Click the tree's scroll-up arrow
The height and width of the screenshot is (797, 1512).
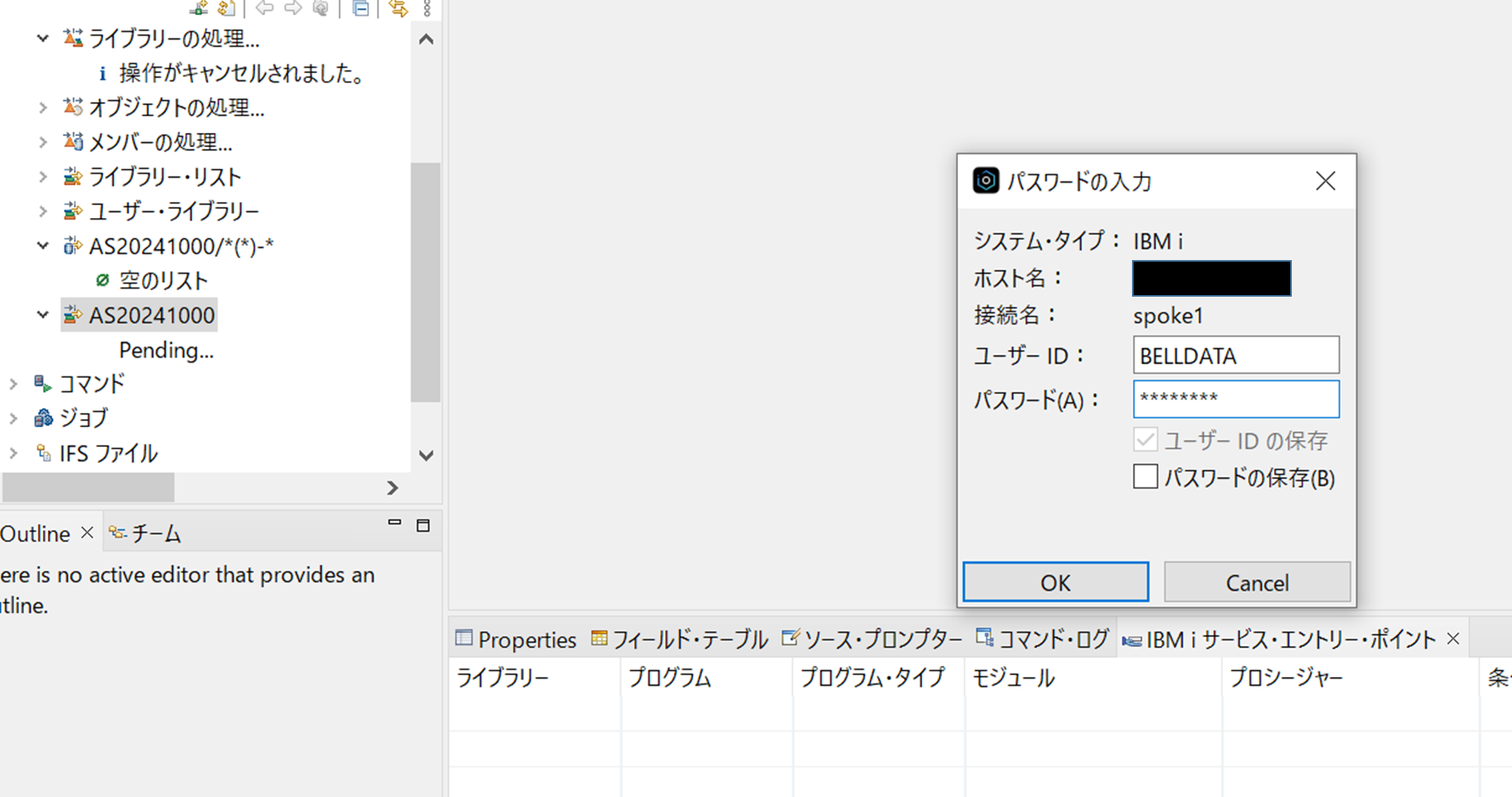click(x=426, y=39)
